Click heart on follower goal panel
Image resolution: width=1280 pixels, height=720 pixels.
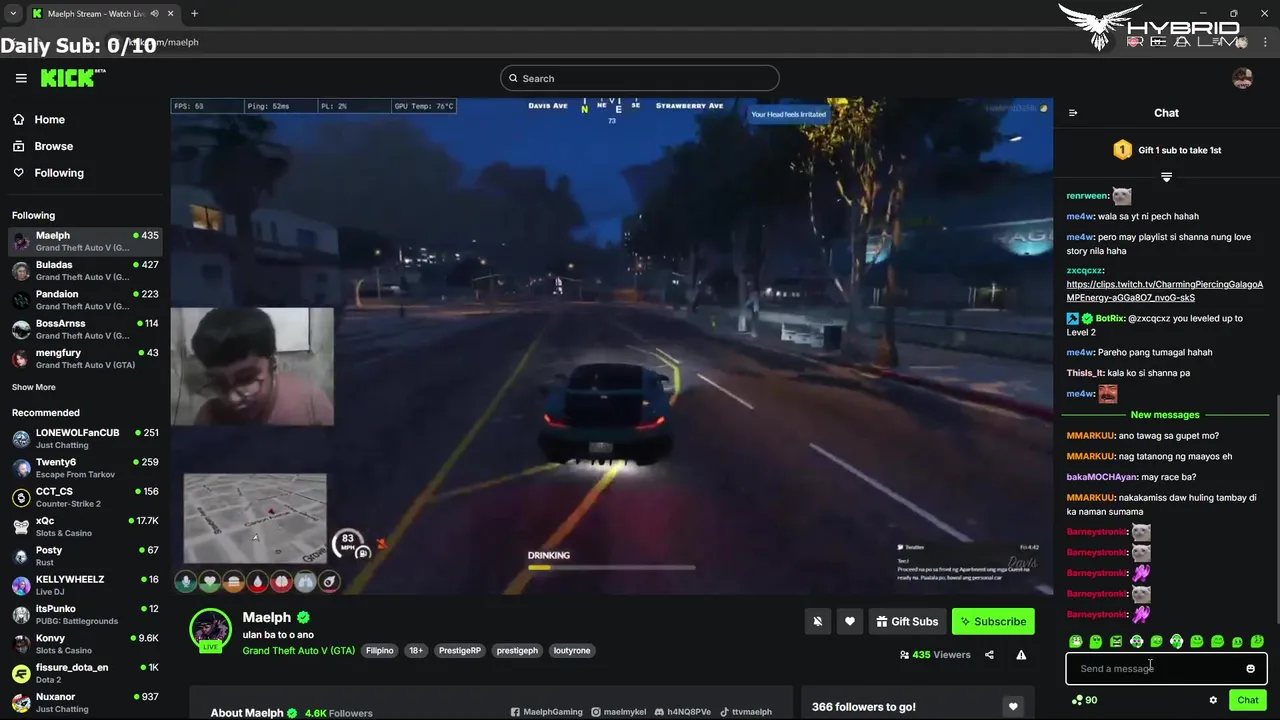[1013, 707]
